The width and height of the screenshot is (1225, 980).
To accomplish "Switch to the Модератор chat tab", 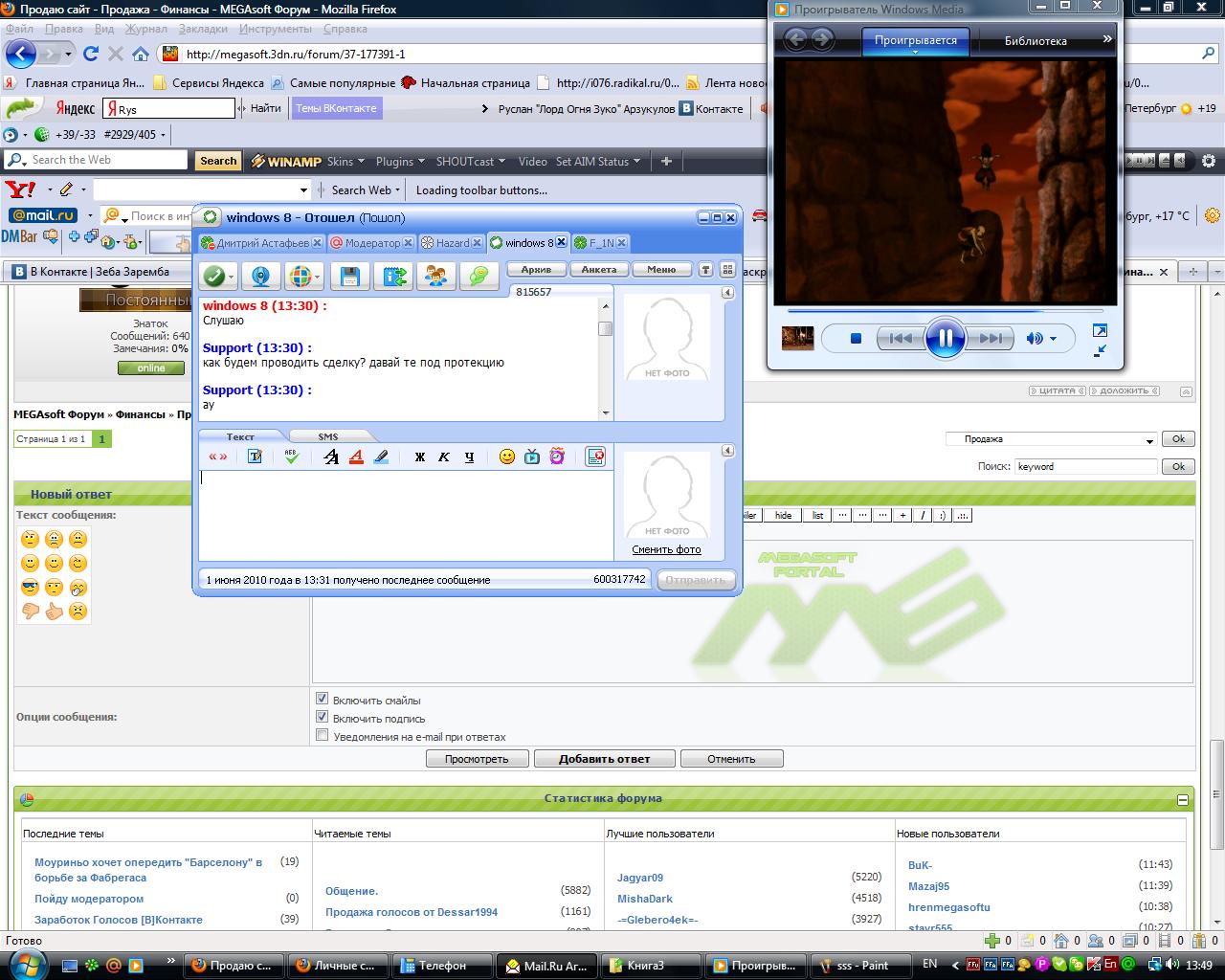I will click(372, 243).
